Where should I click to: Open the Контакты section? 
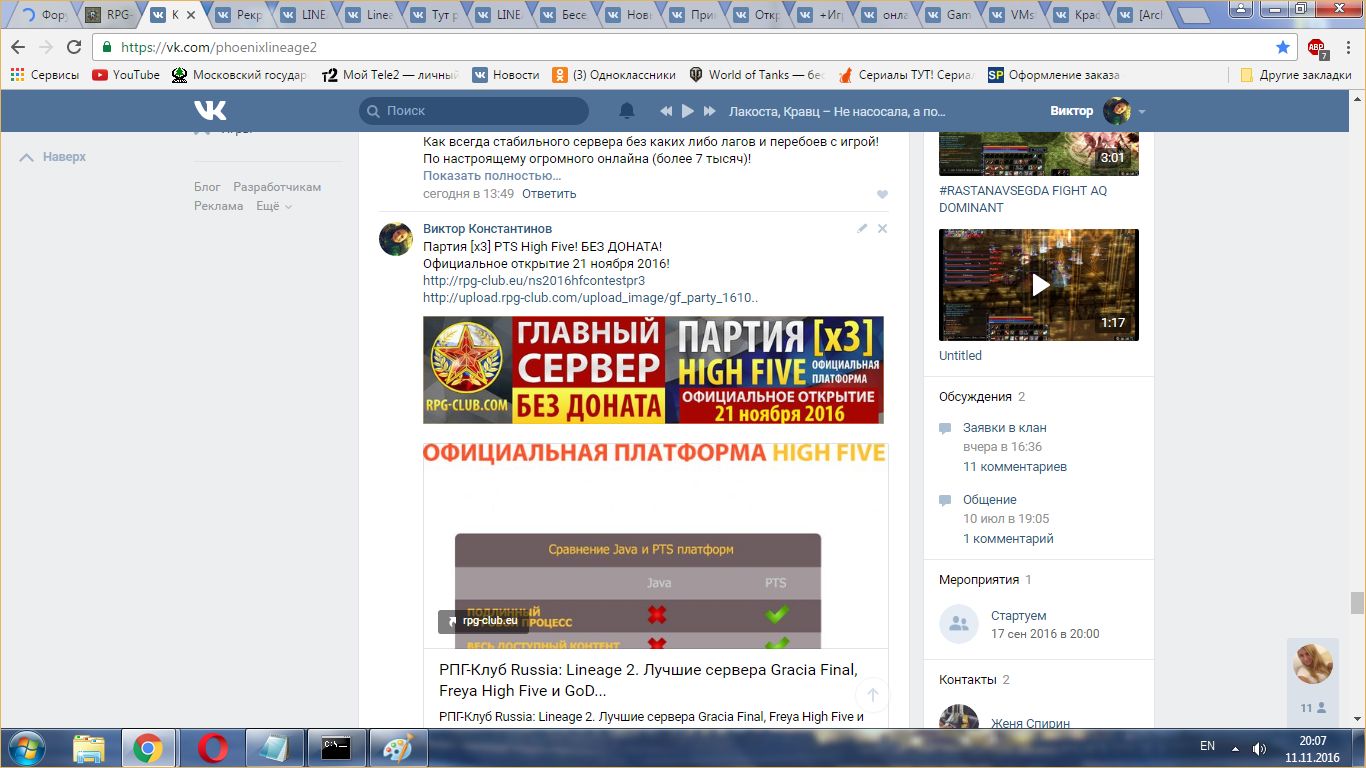tap(967, 680)
